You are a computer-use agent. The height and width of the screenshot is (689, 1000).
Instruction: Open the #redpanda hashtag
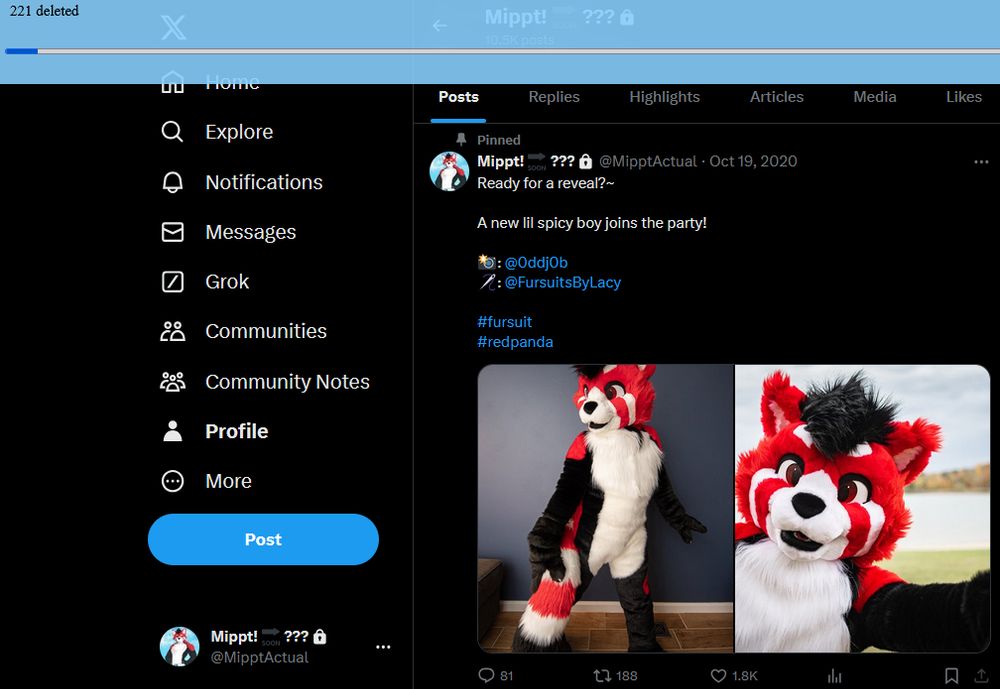click(515, 342)
